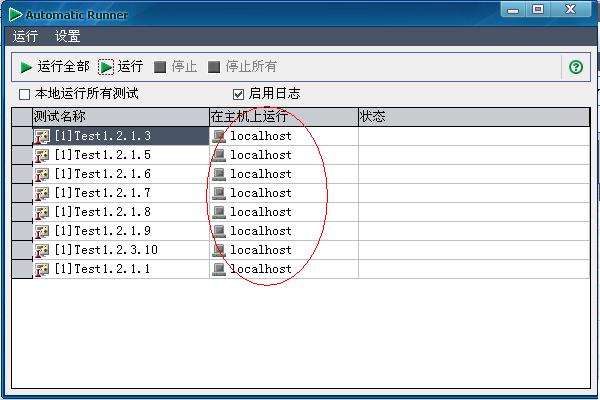Click localhost text in Test1.2.1.5 row
Screen dimensions: 600x400
pos(261,155)
